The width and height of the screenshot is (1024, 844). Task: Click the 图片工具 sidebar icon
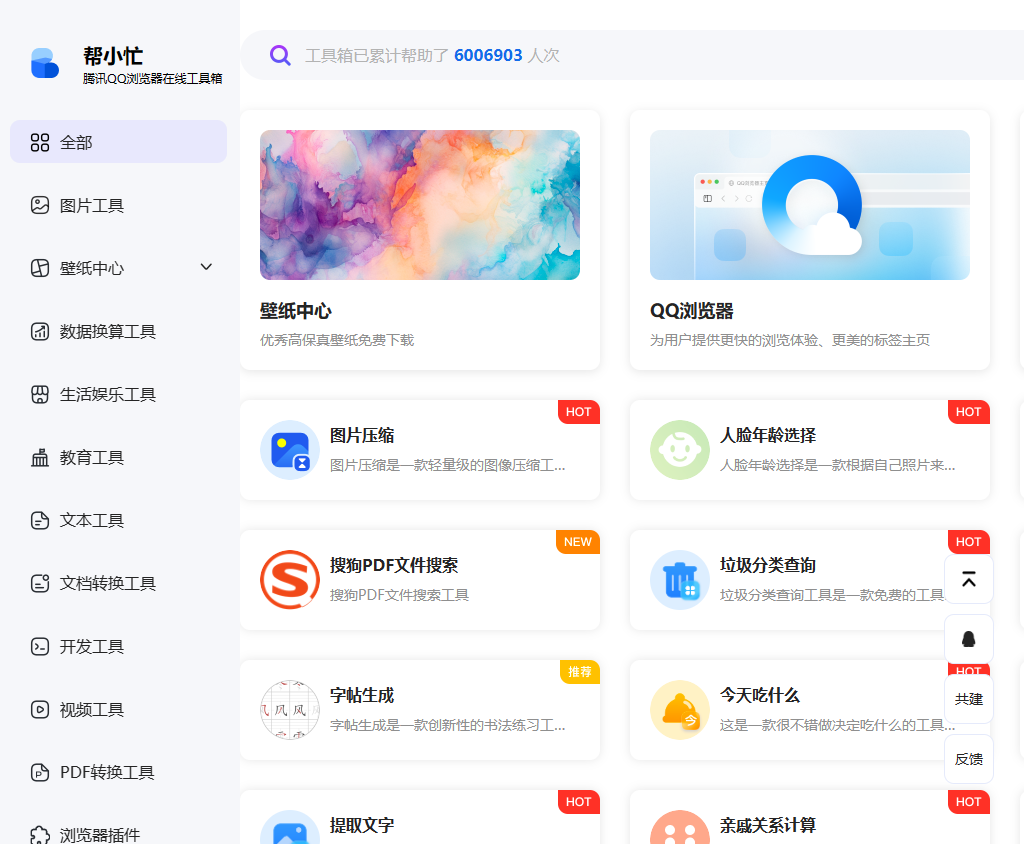pos(40,205)
